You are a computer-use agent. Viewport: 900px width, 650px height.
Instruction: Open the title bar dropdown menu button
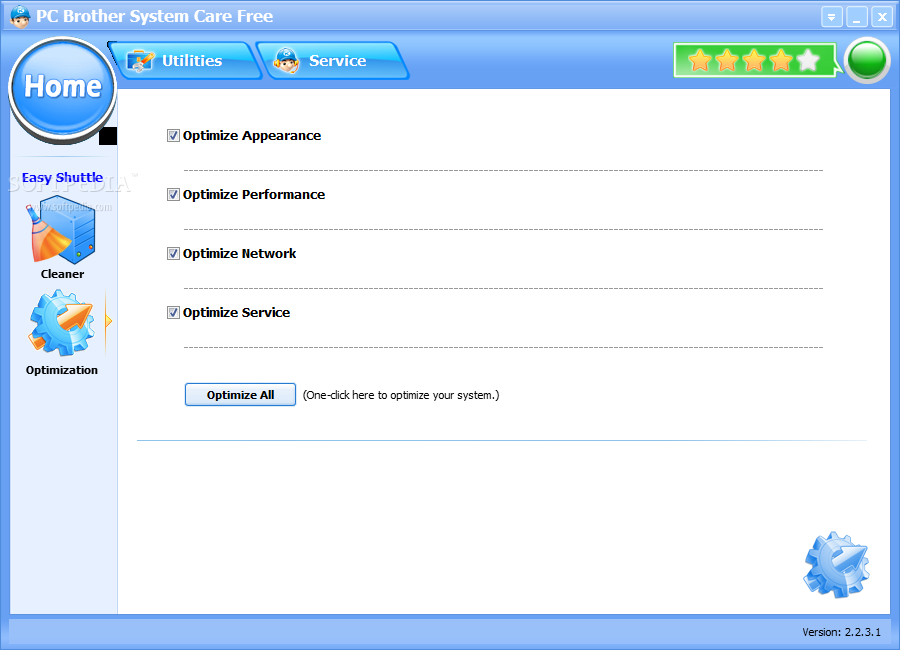tap(831, 17)
